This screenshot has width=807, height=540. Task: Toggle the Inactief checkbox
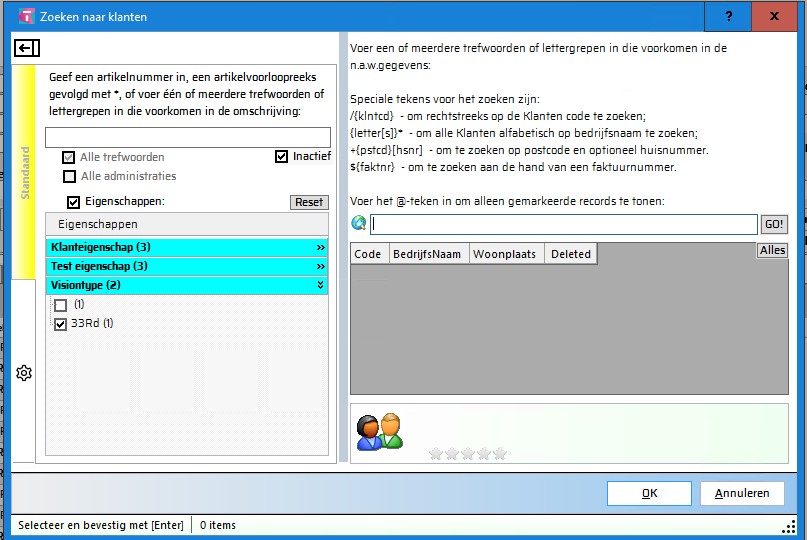[x=281, y=157]
